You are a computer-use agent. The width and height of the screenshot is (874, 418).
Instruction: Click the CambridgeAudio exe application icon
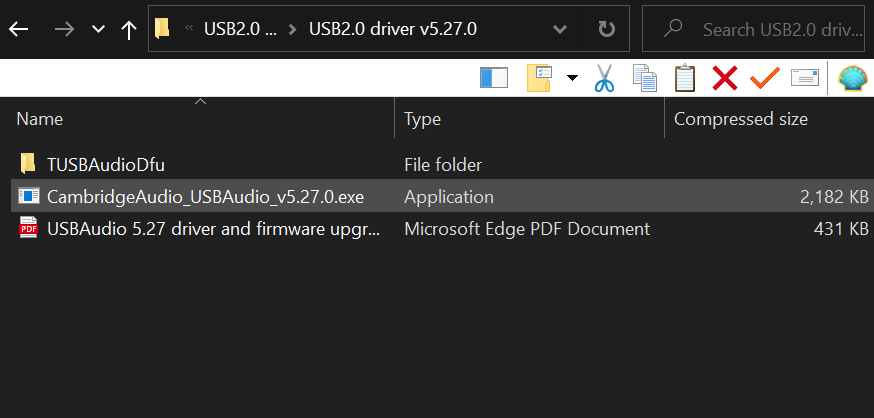pyautogui.click(x=28, y=196)
